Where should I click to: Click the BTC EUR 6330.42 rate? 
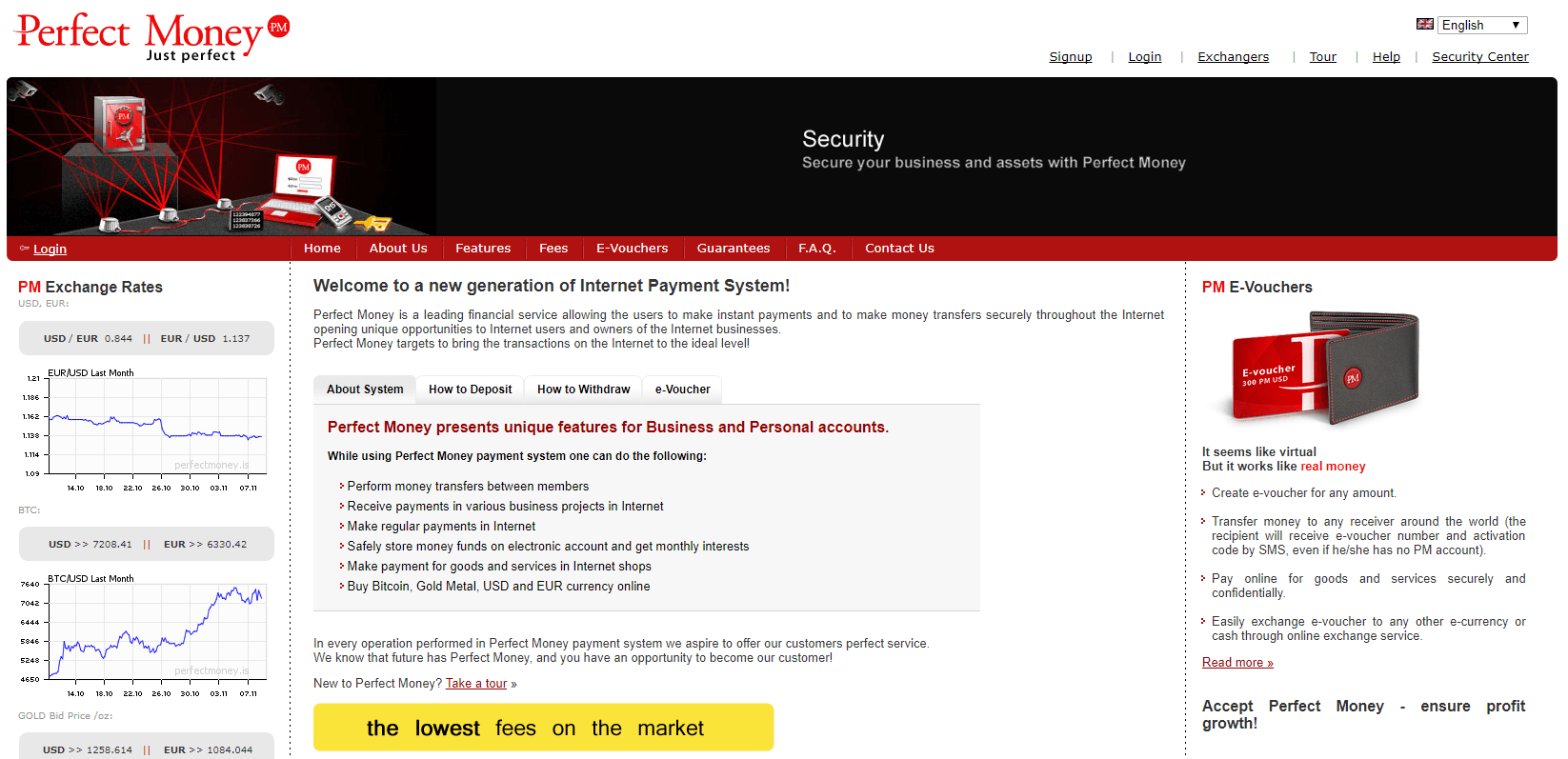205,545
